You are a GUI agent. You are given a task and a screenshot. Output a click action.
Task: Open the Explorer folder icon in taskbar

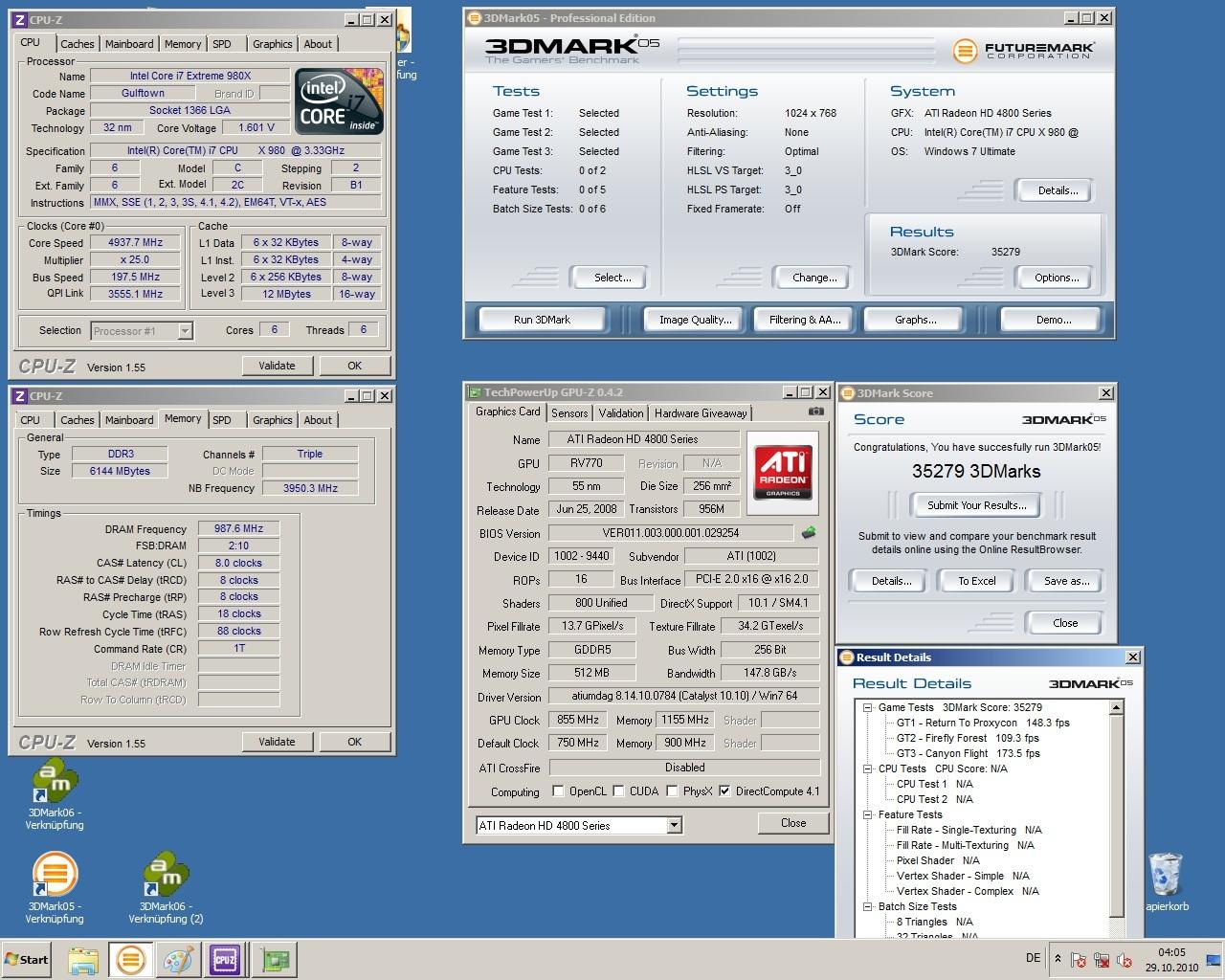[x=83, y=960]
